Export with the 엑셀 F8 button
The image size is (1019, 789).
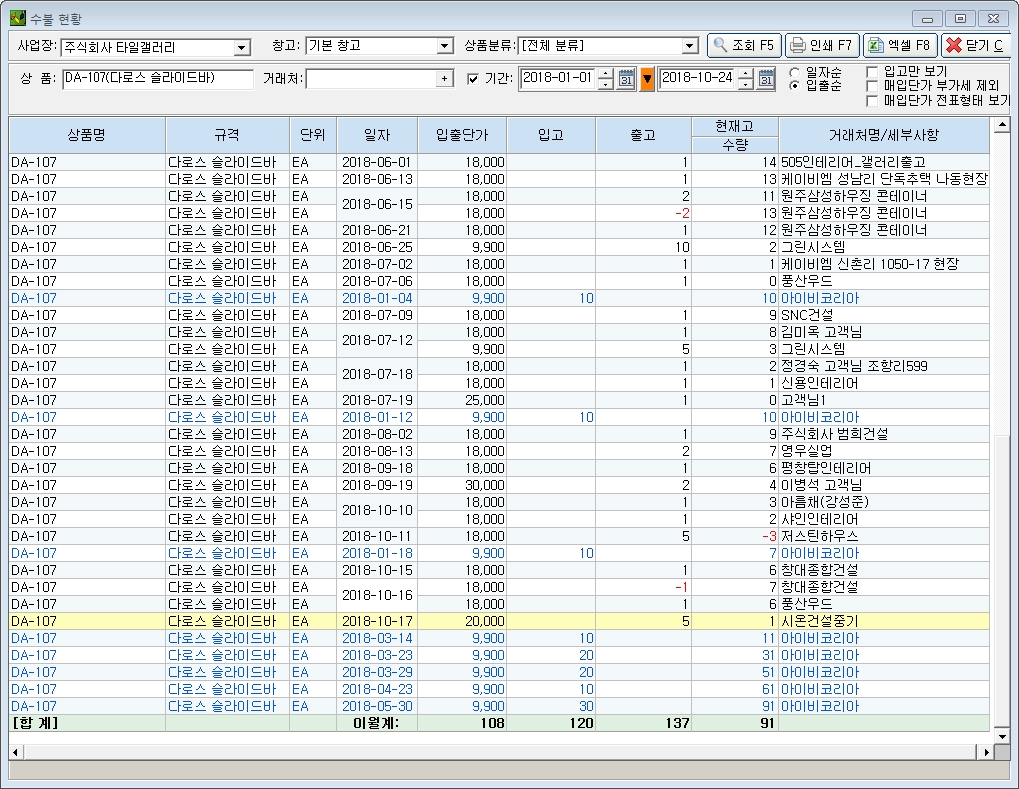tap(900, 45)
